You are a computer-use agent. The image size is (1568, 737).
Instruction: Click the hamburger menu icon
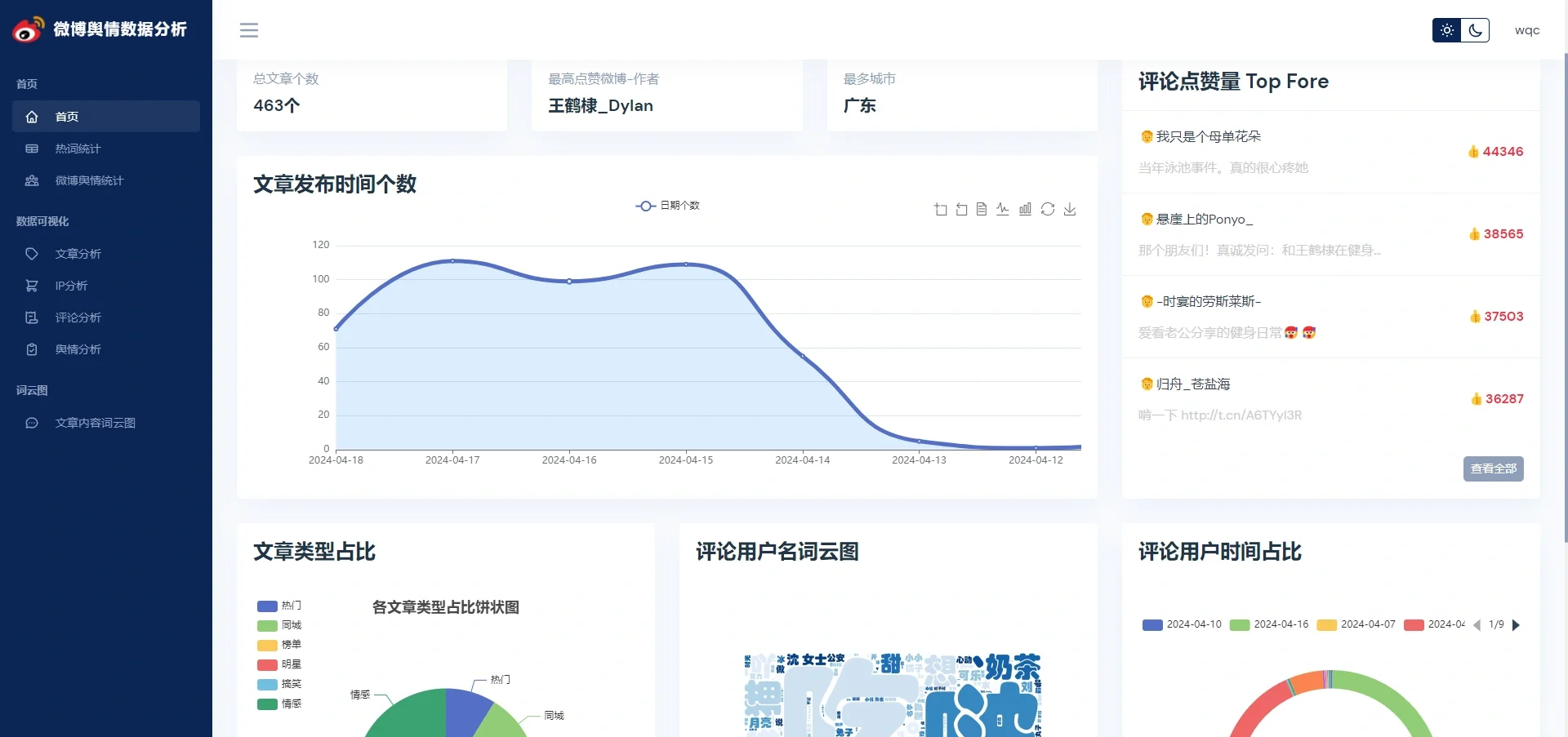(249, 30)
